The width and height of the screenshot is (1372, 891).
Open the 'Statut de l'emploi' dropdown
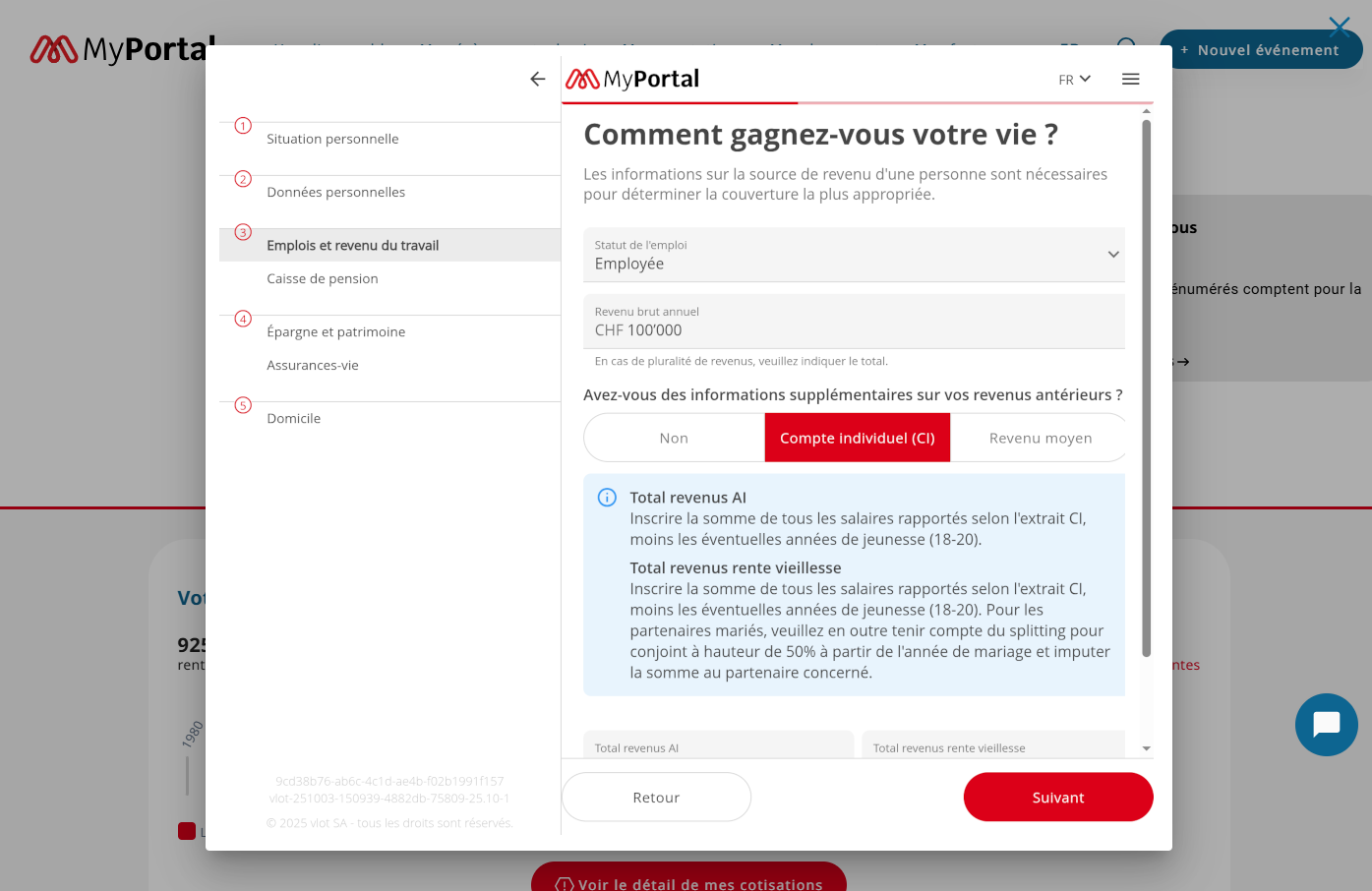tap(854, 255)
